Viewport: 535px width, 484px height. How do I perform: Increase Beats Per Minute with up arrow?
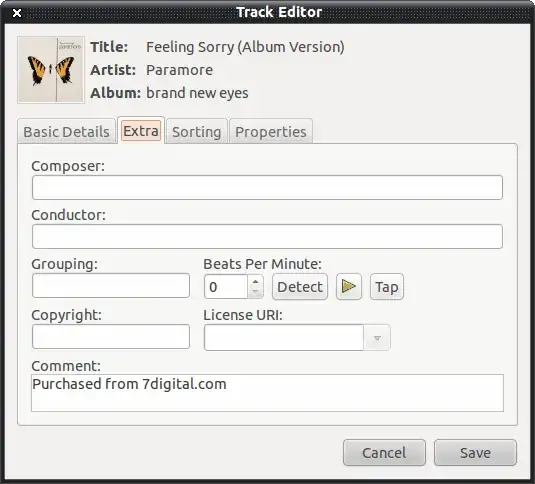255,282
